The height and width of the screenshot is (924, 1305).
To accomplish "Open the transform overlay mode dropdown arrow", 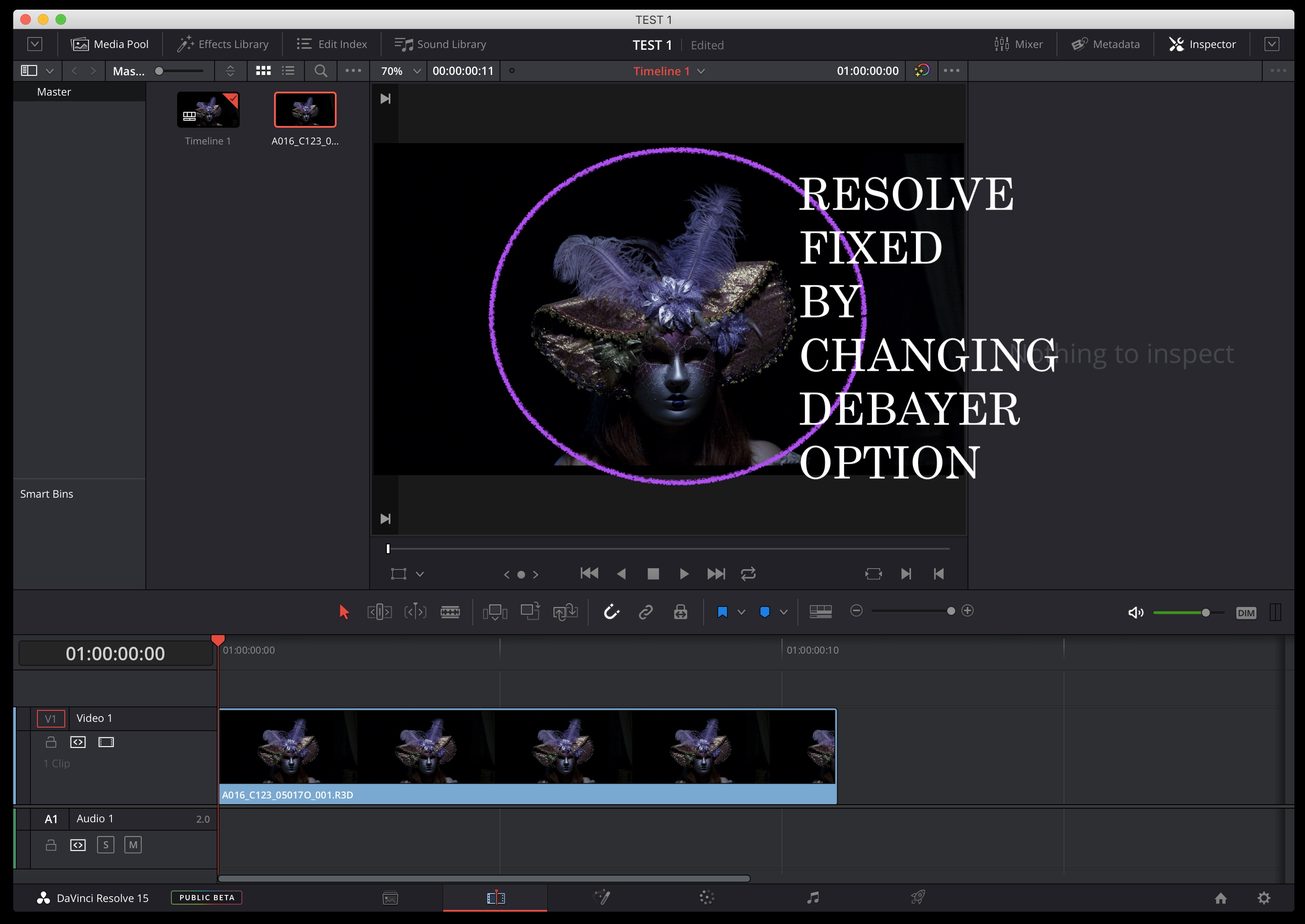I will [420, 574].
